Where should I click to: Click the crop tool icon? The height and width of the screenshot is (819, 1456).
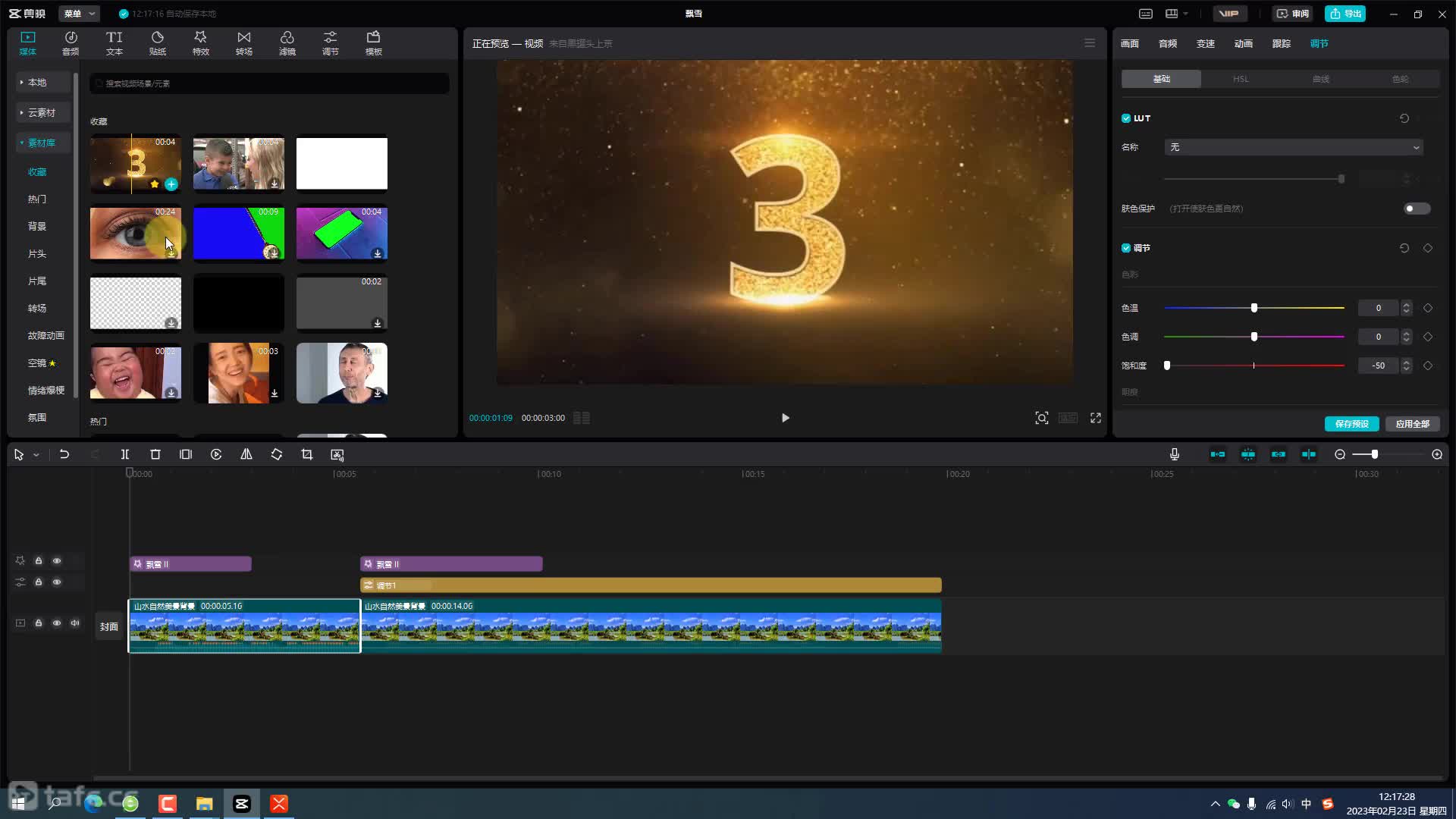tap(307, 454)
